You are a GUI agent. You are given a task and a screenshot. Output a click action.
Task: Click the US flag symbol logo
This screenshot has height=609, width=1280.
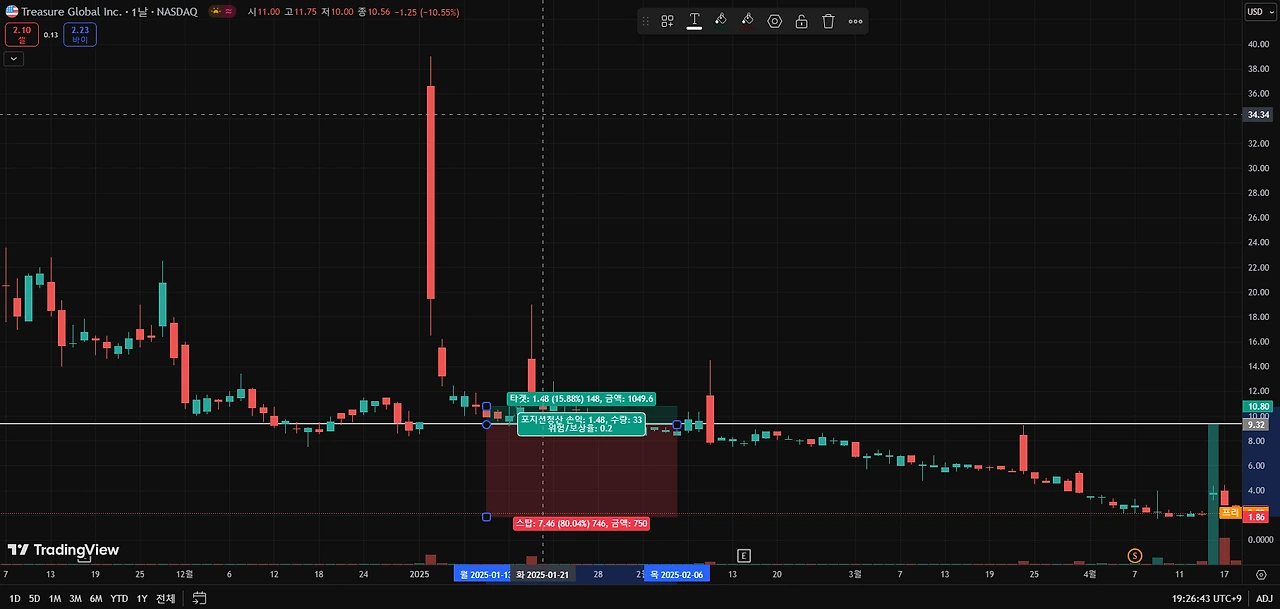11,11
